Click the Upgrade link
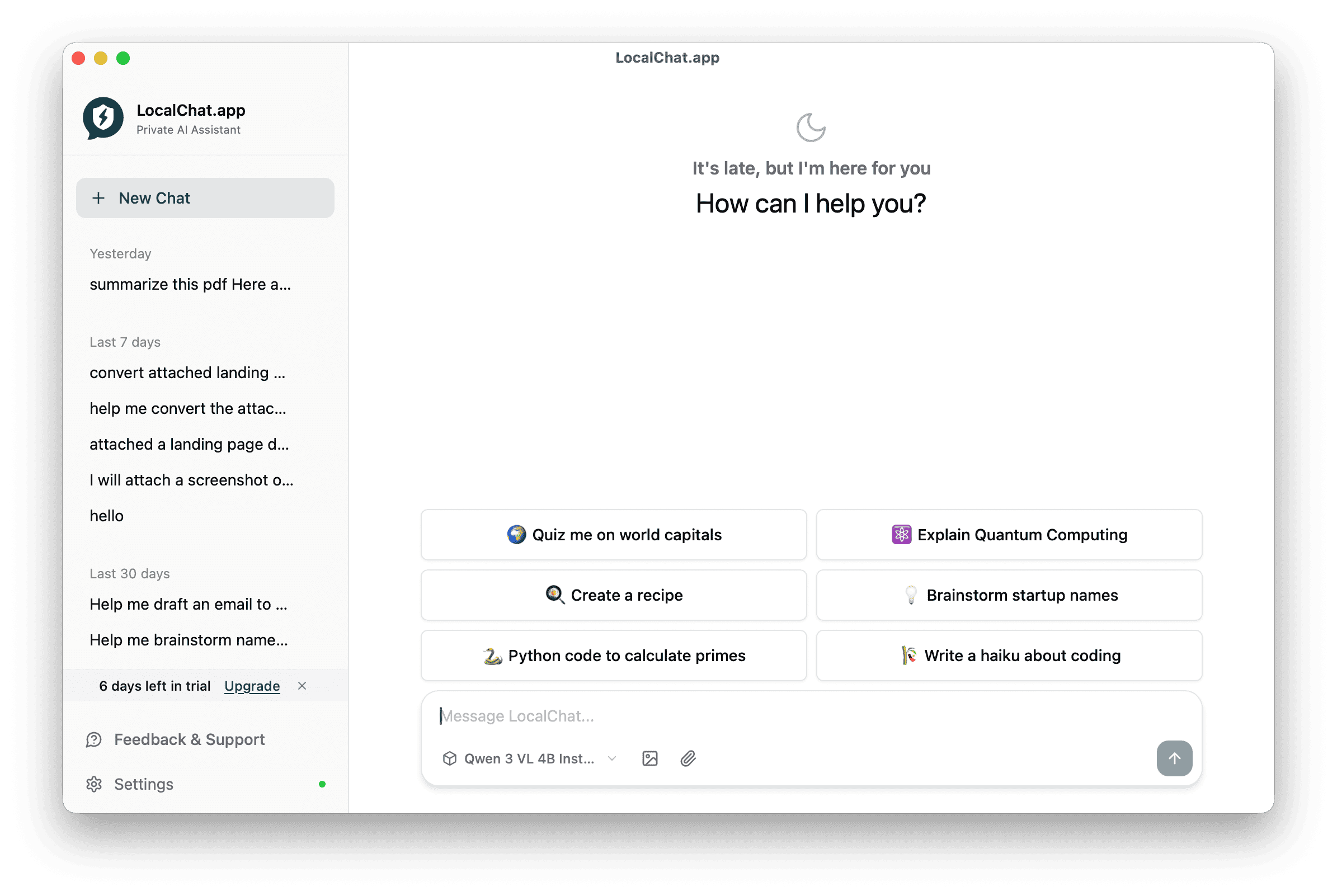 pos(252,686)
